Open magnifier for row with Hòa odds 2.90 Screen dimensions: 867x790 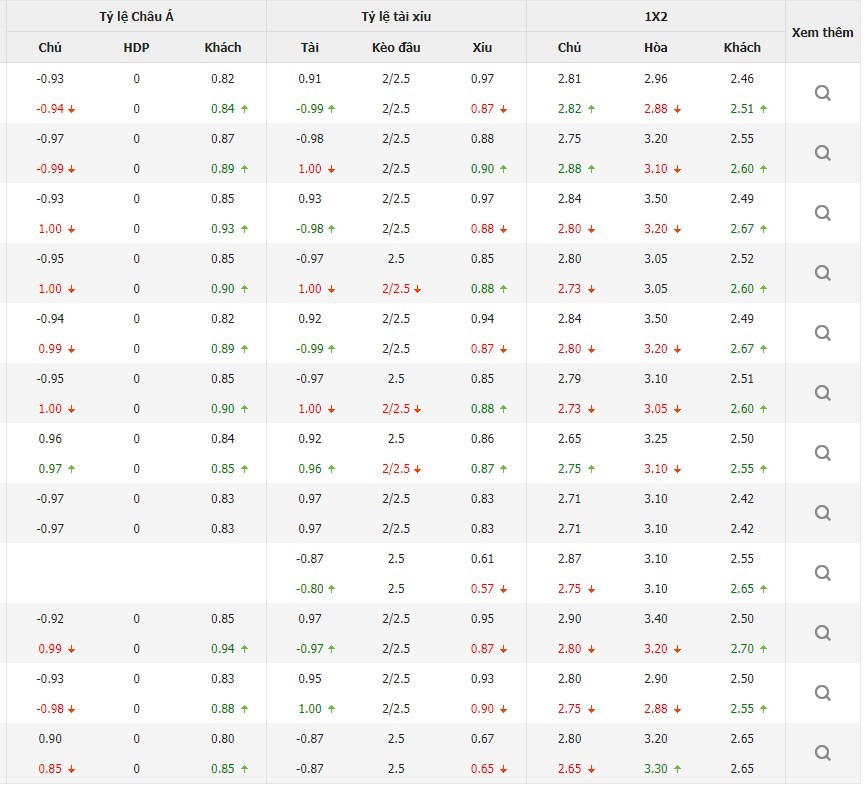tap(822, 693)
